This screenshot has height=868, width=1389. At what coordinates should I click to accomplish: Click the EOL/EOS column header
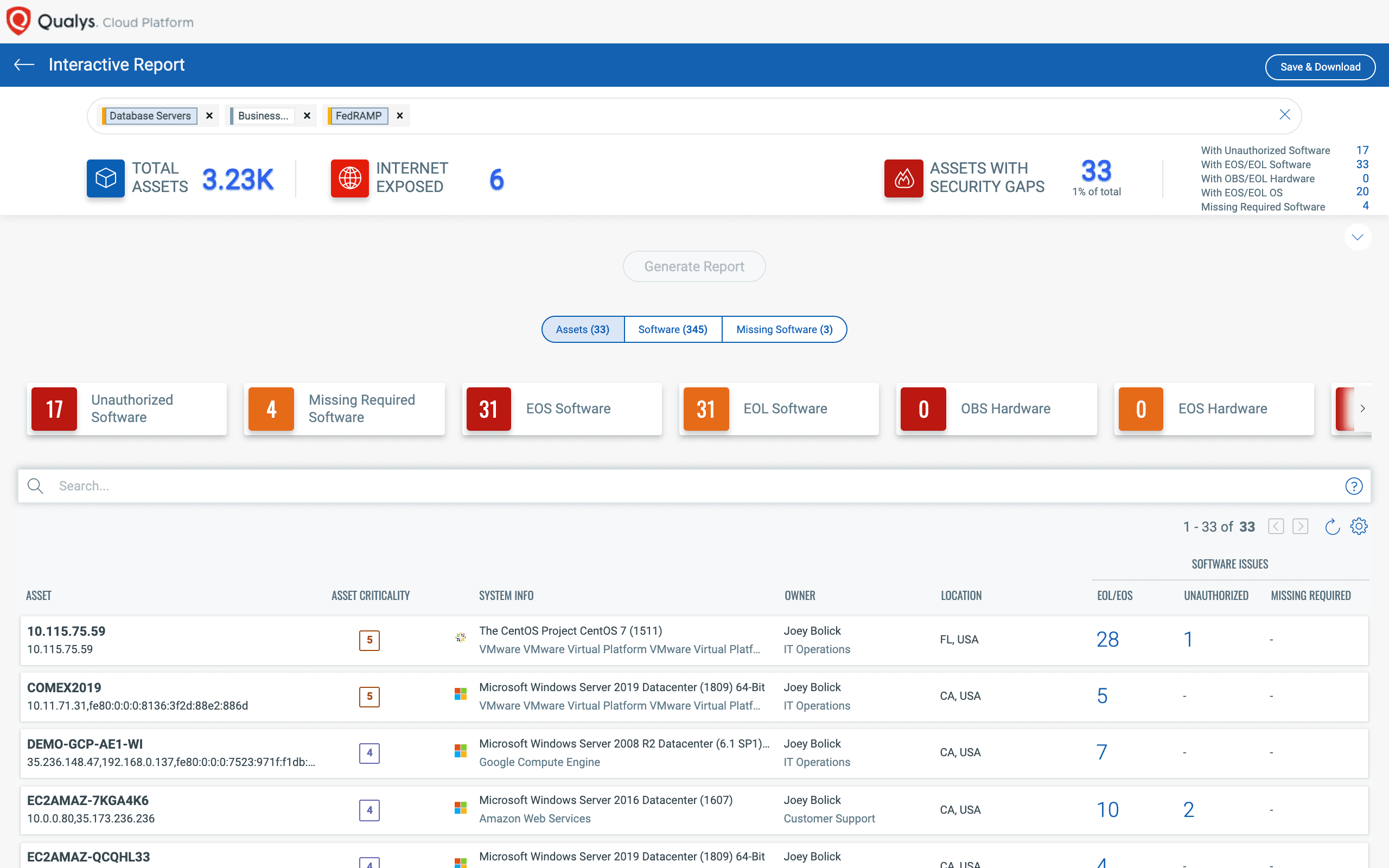tap(1114, 596)
